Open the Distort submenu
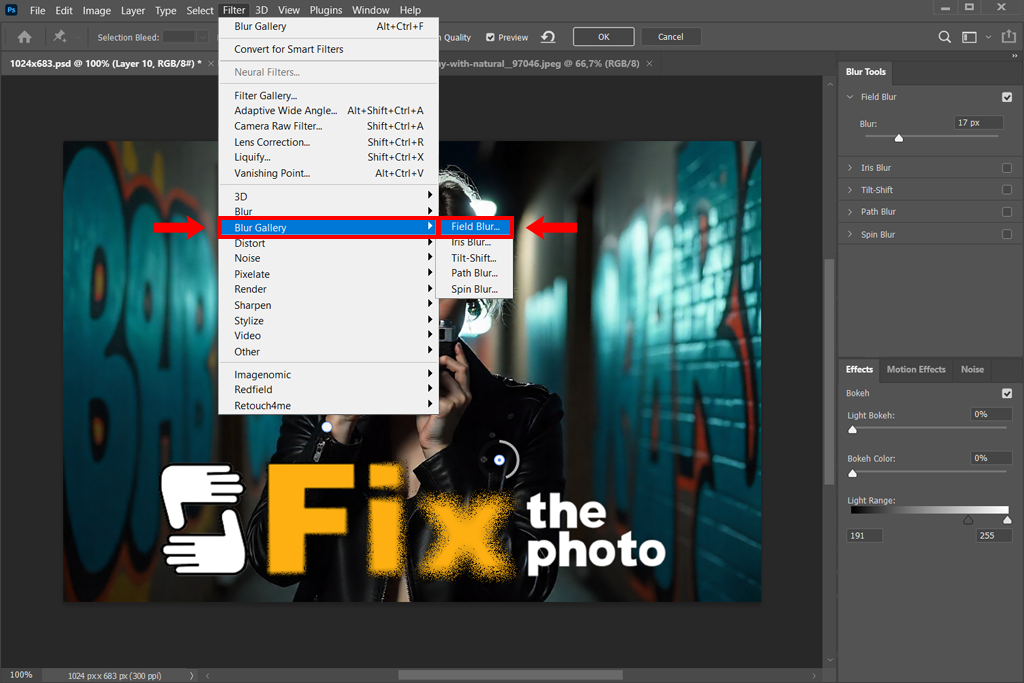This screenshot has height=683, width=1024. click(x=328, y=243)
